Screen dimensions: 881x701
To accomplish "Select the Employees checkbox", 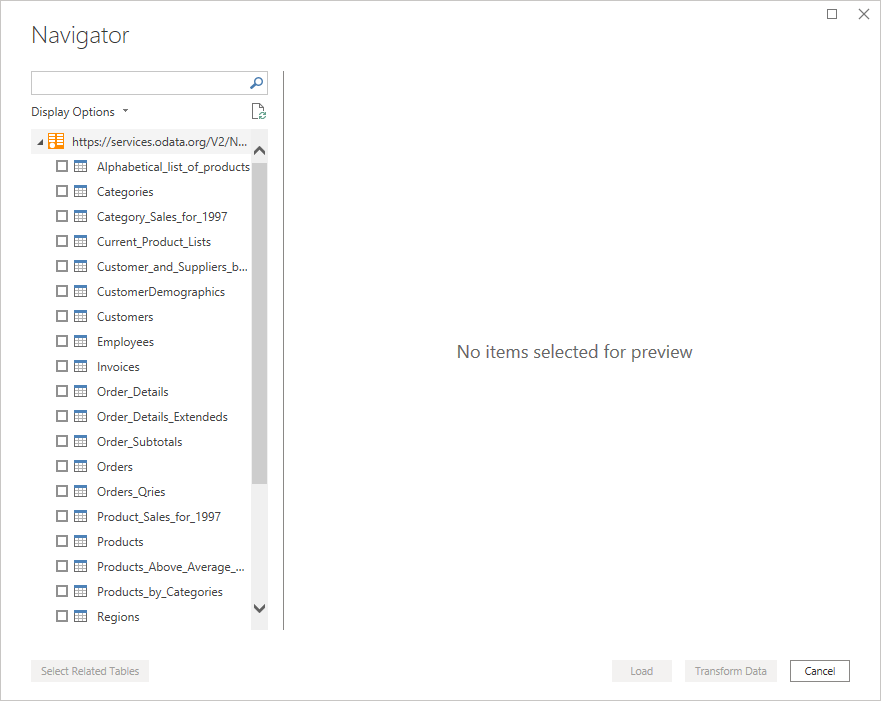I will tap(62, 341).
